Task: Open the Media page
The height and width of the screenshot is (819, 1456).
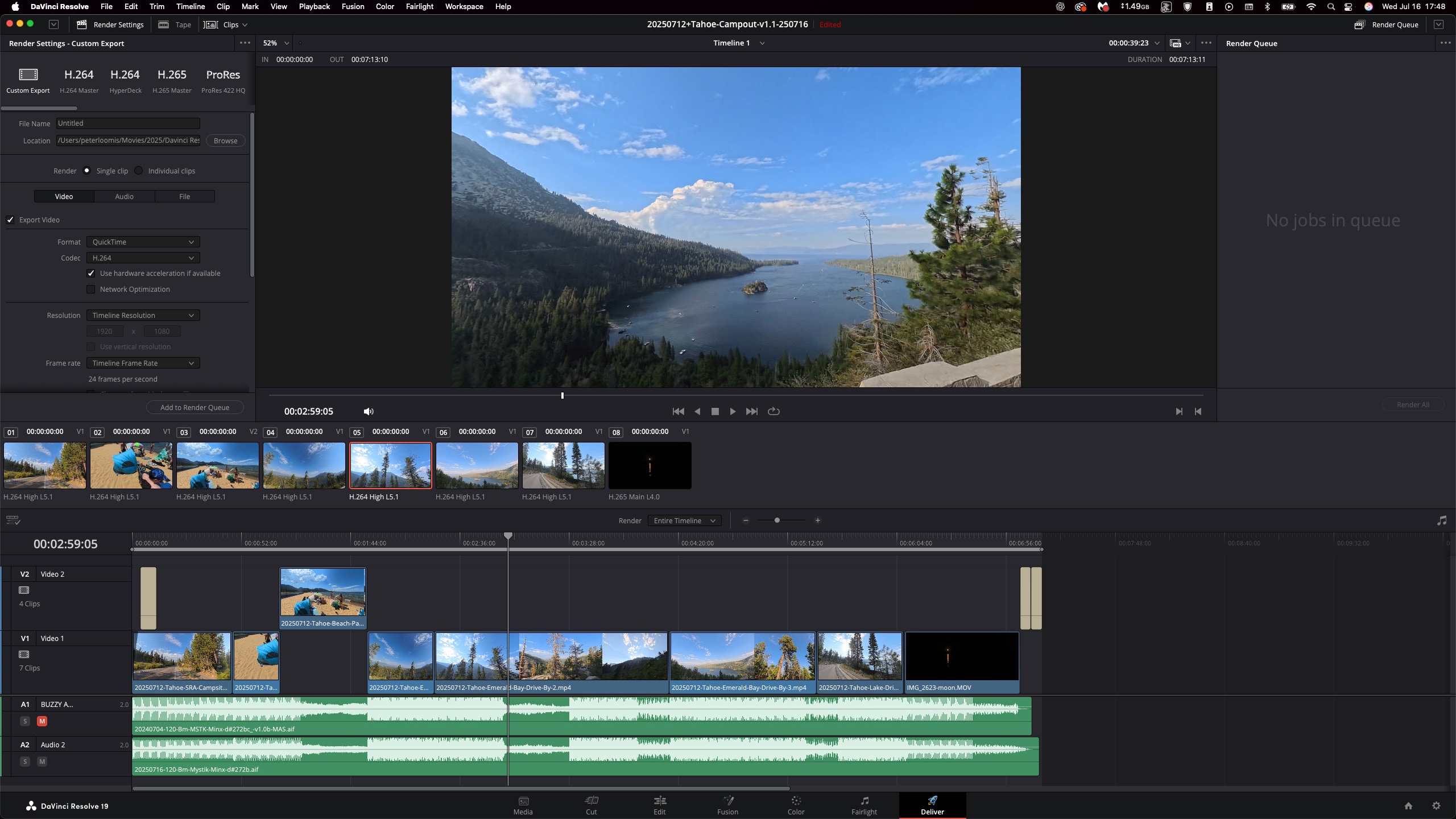Action: click(522, 805)
